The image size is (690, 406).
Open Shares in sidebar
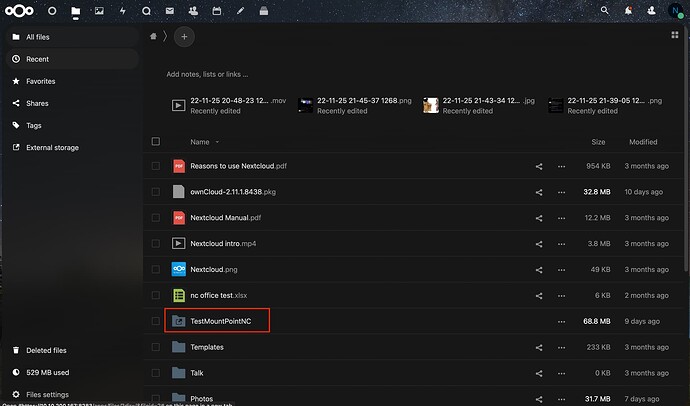click(73, 103)
